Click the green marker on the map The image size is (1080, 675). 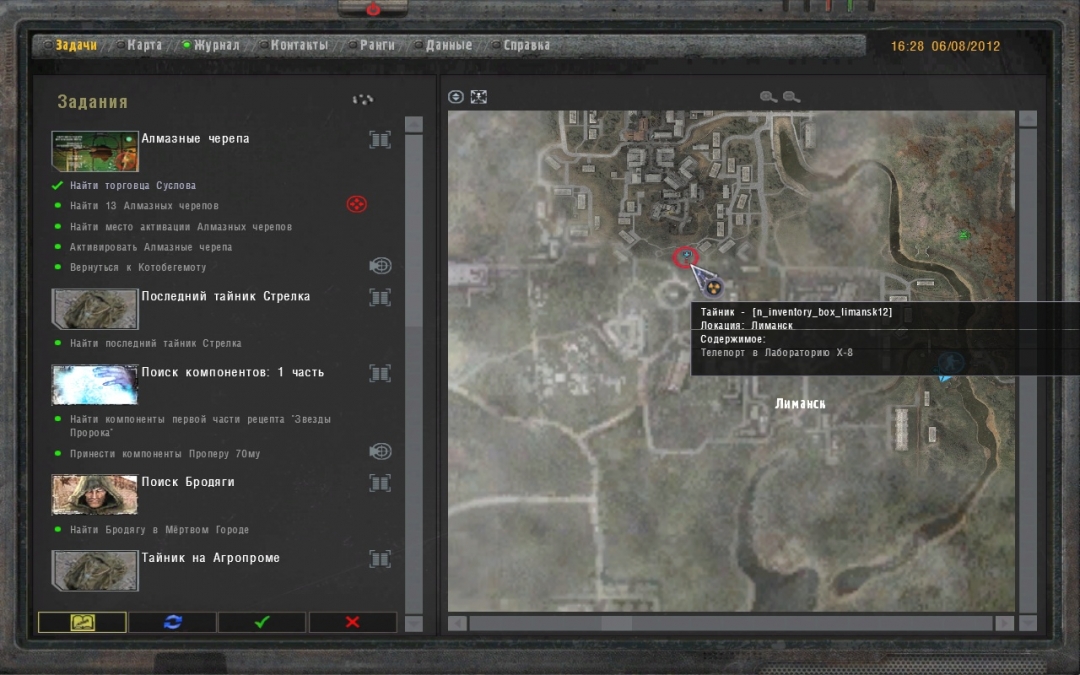click(964, 235)
